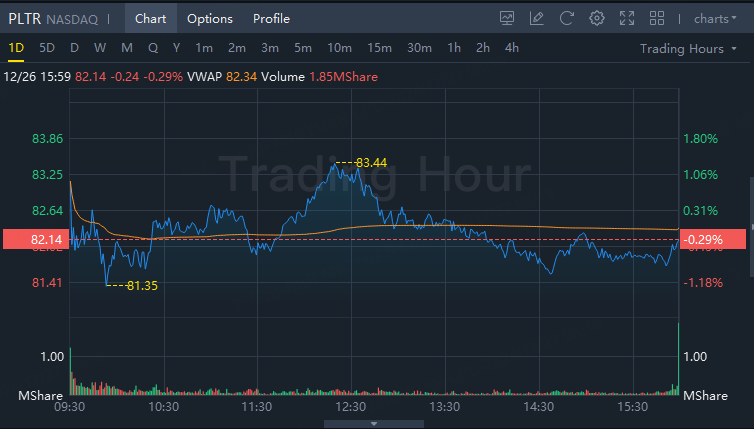Open the charts dropdown menu
Image resolution: width=754 pixels, height=429 pixels.
tap(715, 19)
